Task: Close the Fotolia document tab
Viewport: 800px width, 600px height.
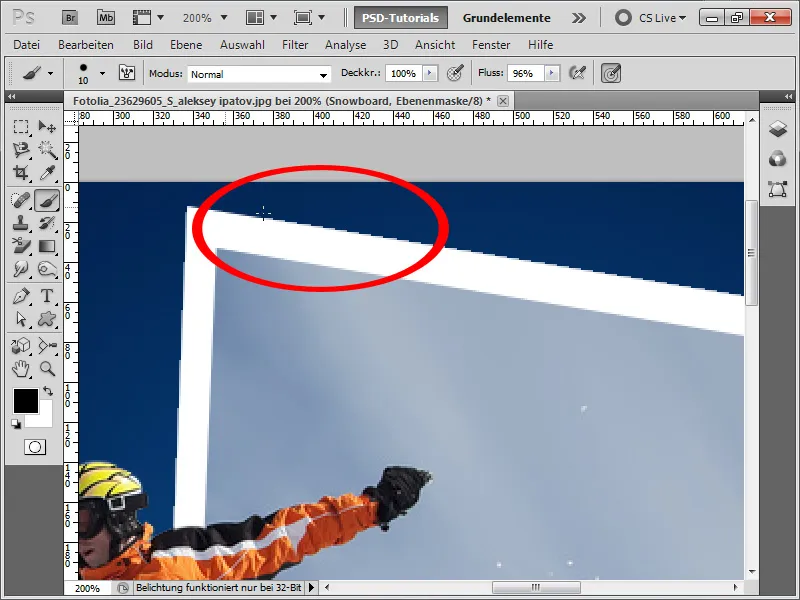Action: (x=503, y=101)
